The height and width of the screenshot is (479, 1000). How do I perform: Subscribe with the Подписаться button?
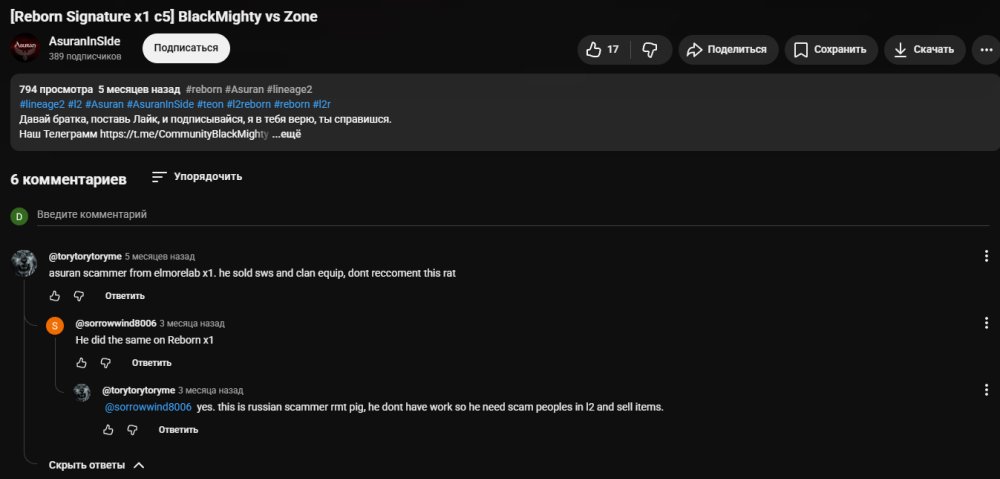pyautogui.click(x=186, y=48)
